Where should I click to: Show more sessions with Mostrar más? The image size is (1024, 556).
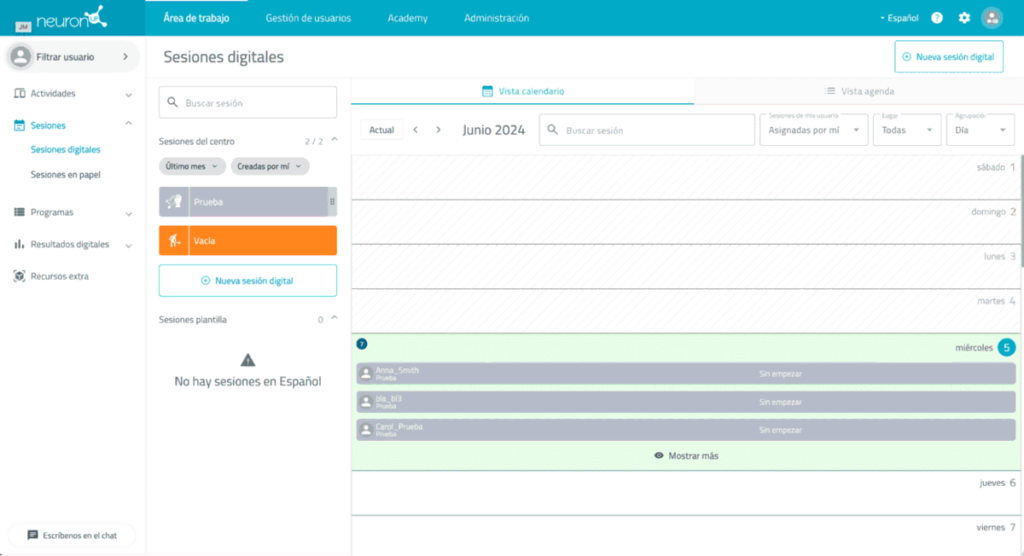coord(686,456)
